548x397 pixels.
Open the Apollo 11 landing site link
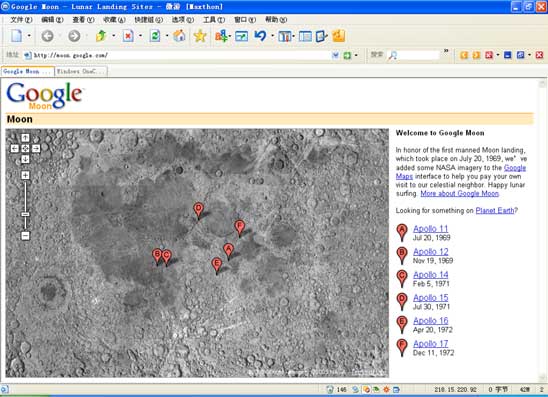click(x=430, y=229)
